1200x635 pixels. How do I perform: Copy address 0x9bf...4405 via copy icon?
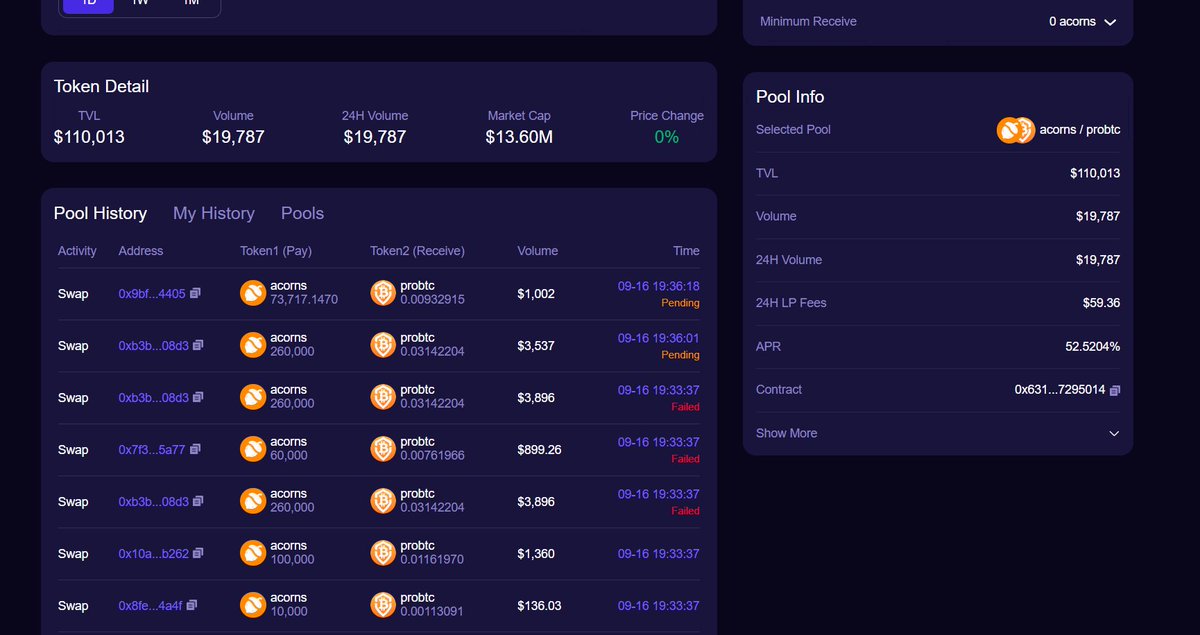[x=195, y=293]
